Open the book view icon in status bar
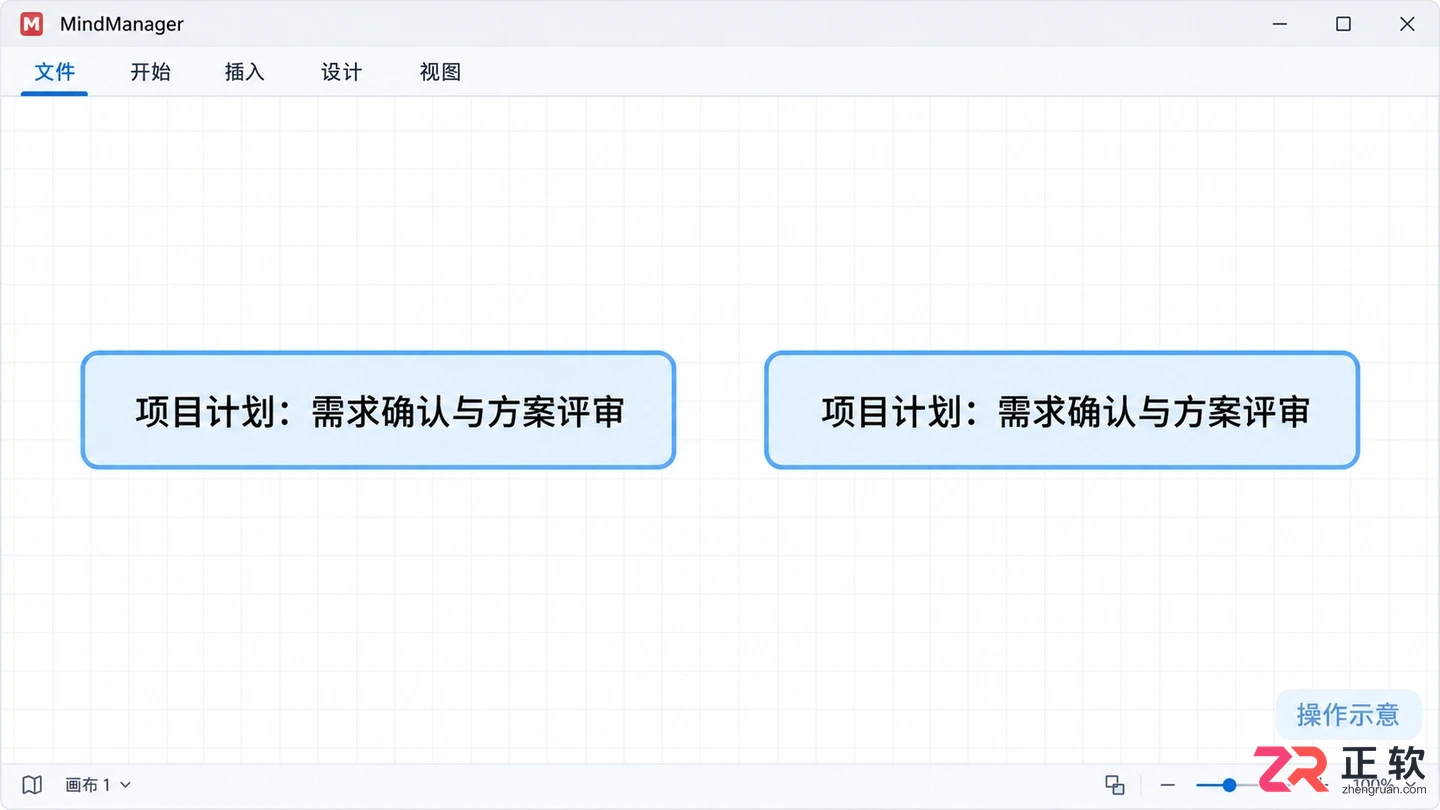This screenshot has width=1440, height=810. pyautogui.click(x=32, y=785)
